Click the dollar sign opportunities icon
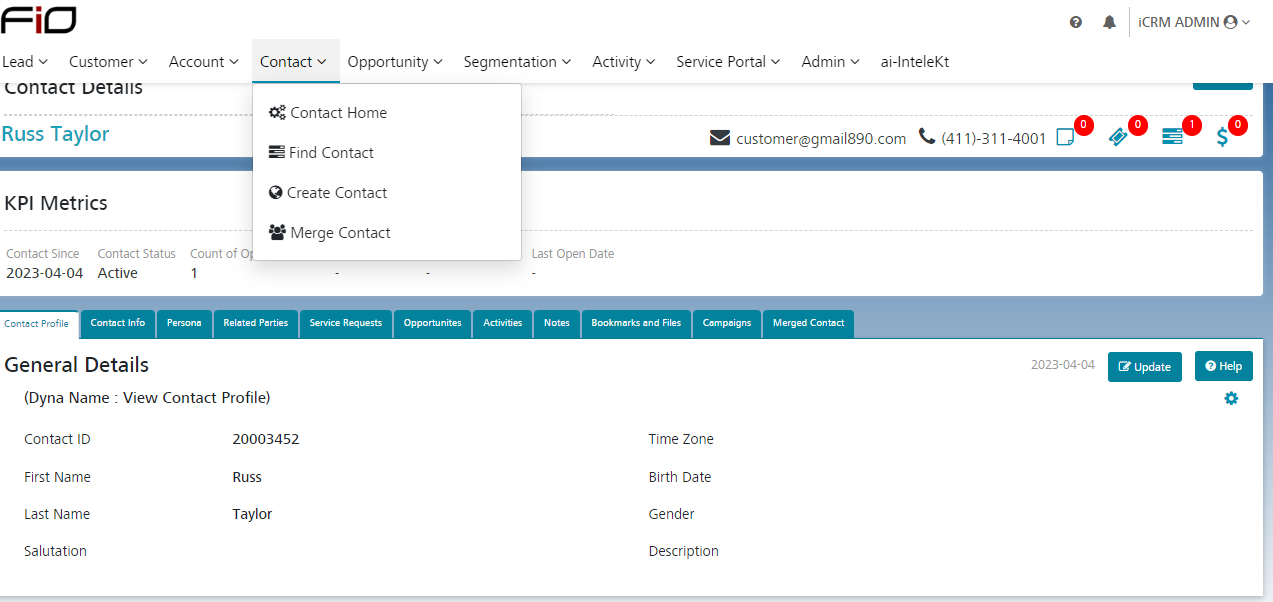Viewport: 1273px width, 602px height. 1222,137
